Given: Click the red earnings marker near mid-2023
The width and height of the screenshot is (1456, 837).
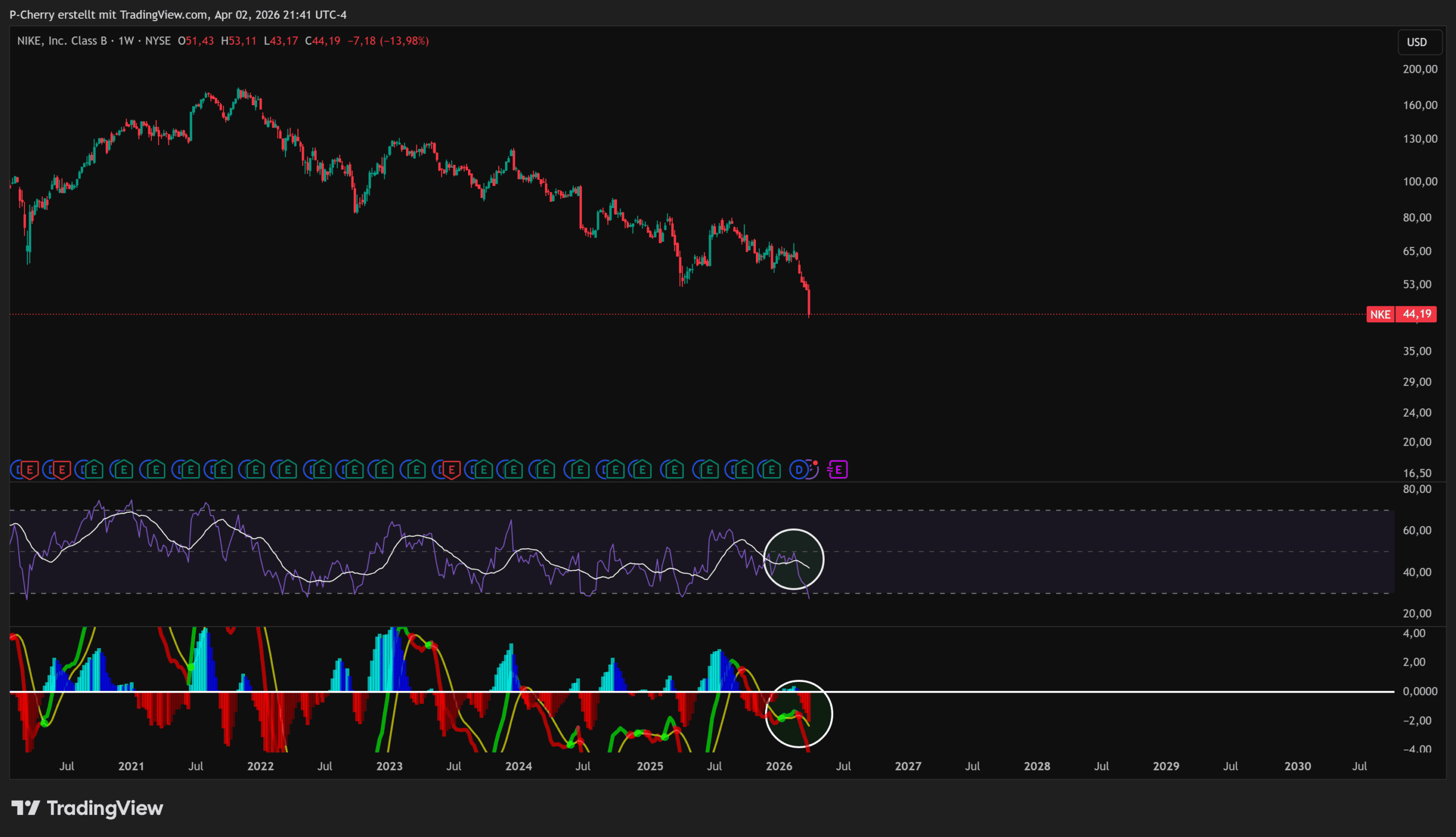Looking at the screenshot, I should [452, 470].
